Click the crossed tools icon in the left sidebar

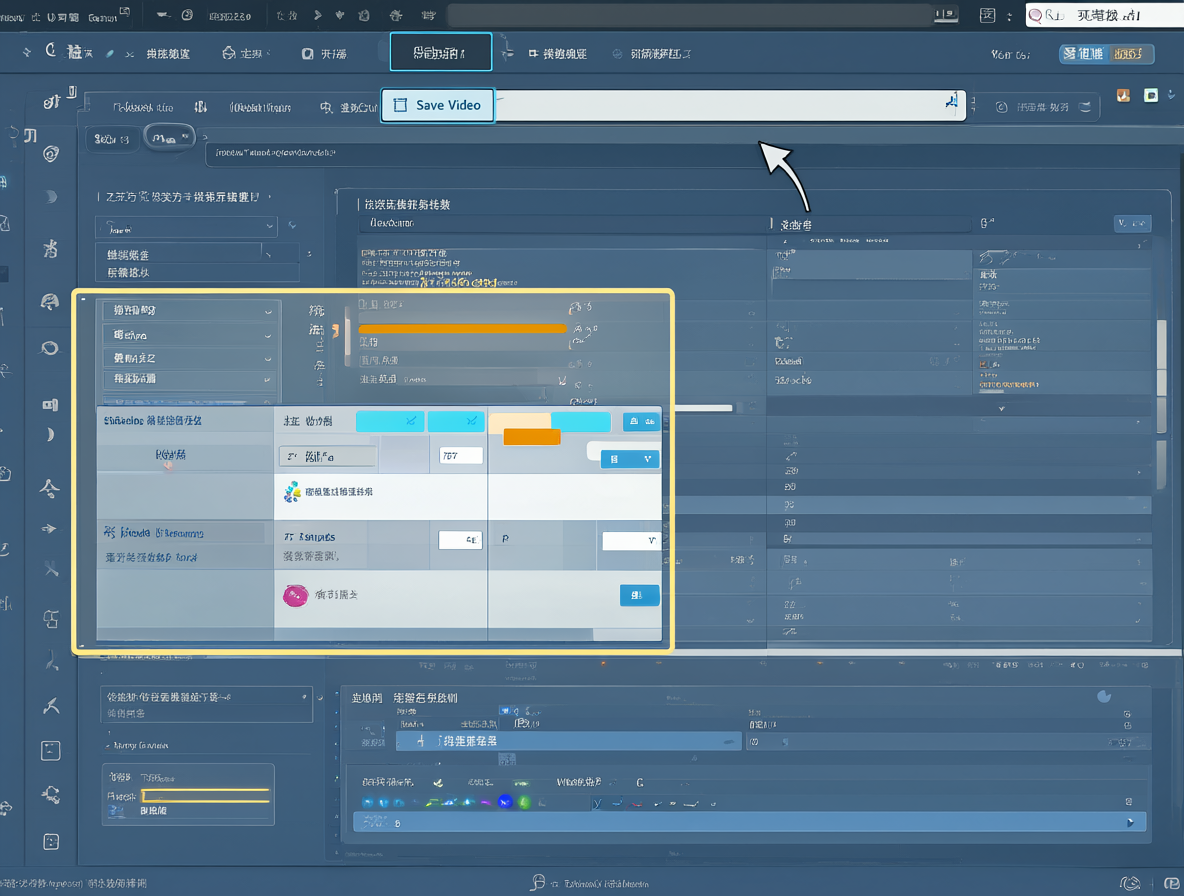(51, 568)
